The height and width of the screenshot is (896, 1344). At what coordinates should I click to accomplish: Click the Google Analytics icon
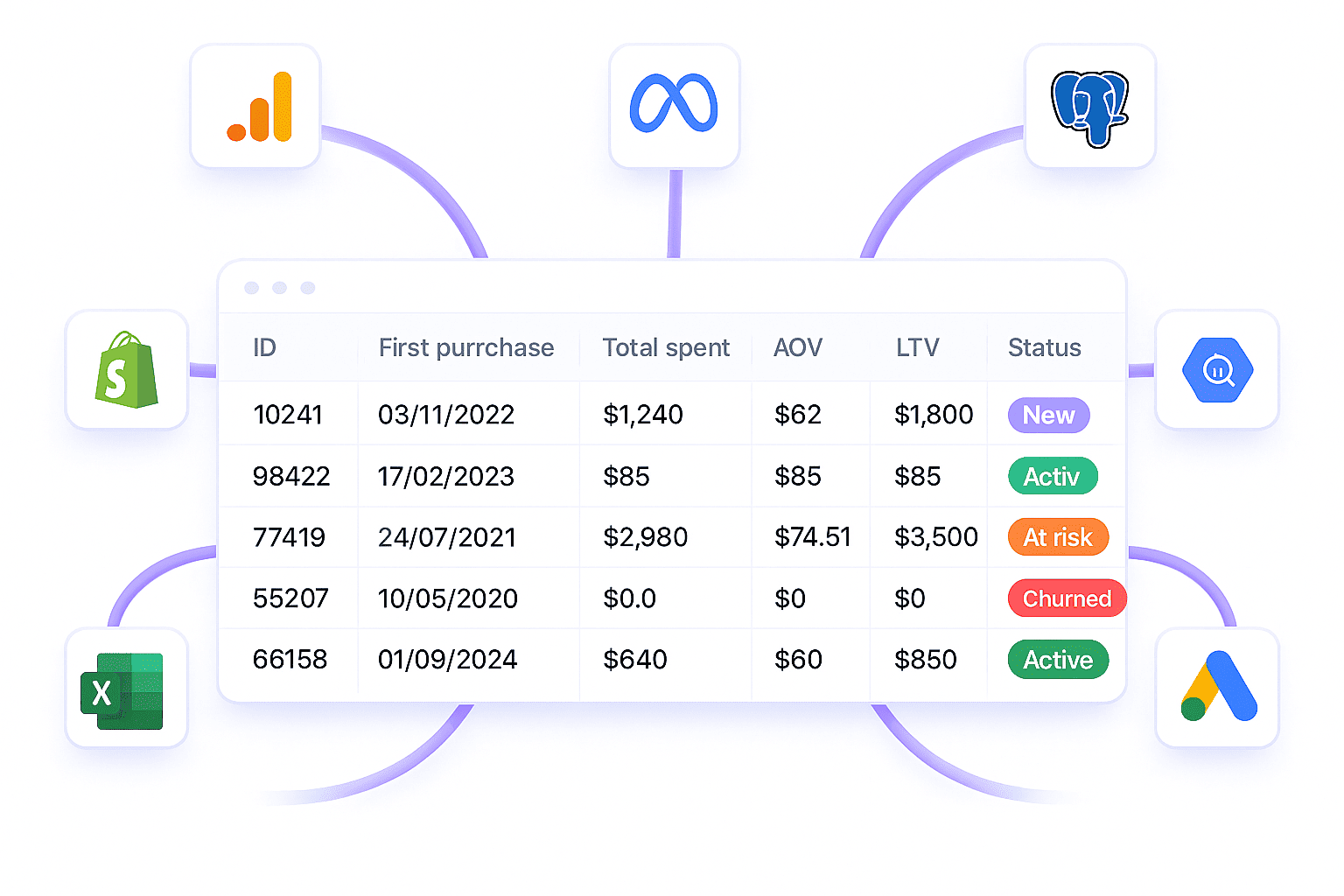pos(256,107)
